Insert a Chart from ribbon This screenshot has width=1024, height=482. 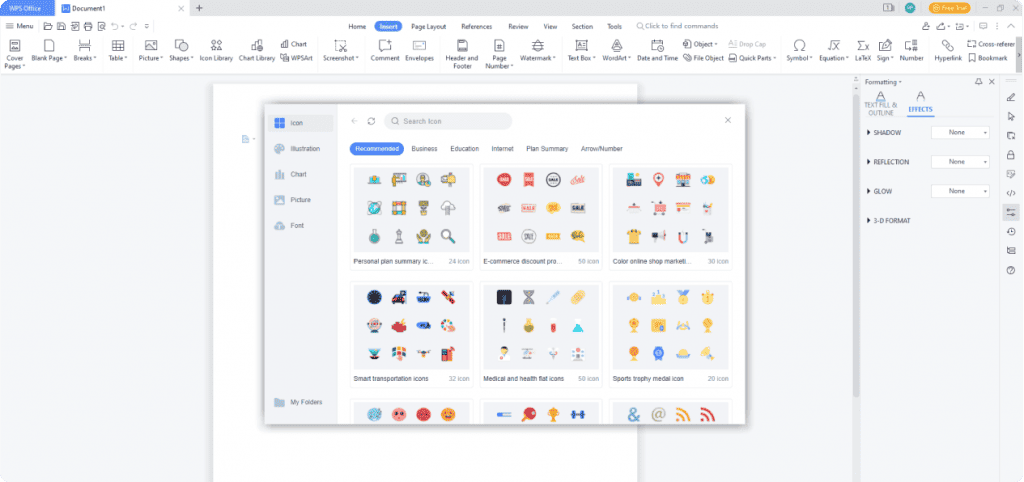click(x=294, y=44)
